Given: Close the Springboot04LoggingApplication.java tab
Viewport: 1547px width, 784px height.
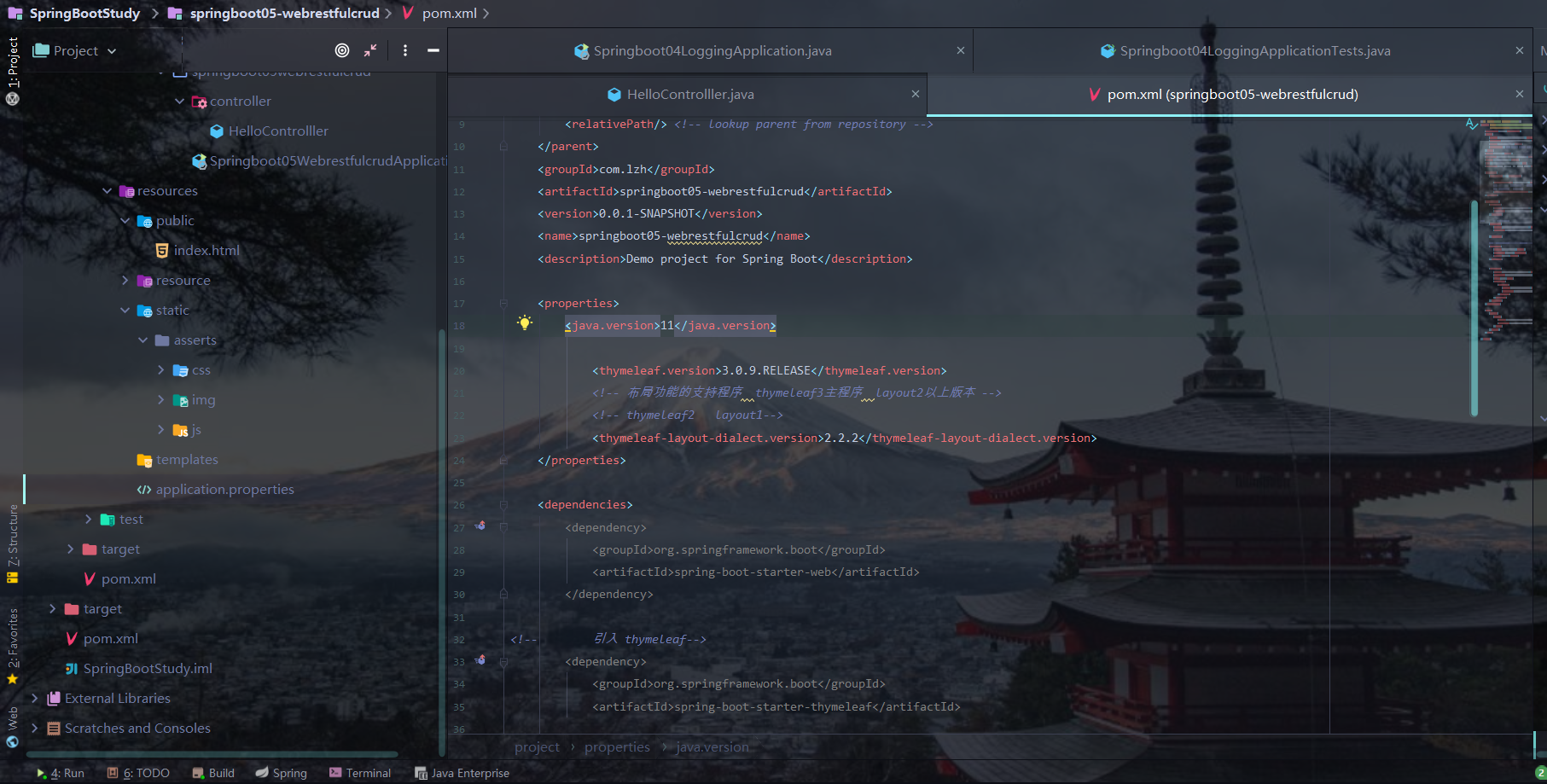Looking at the screenshot, I should (x=961, y=50).
